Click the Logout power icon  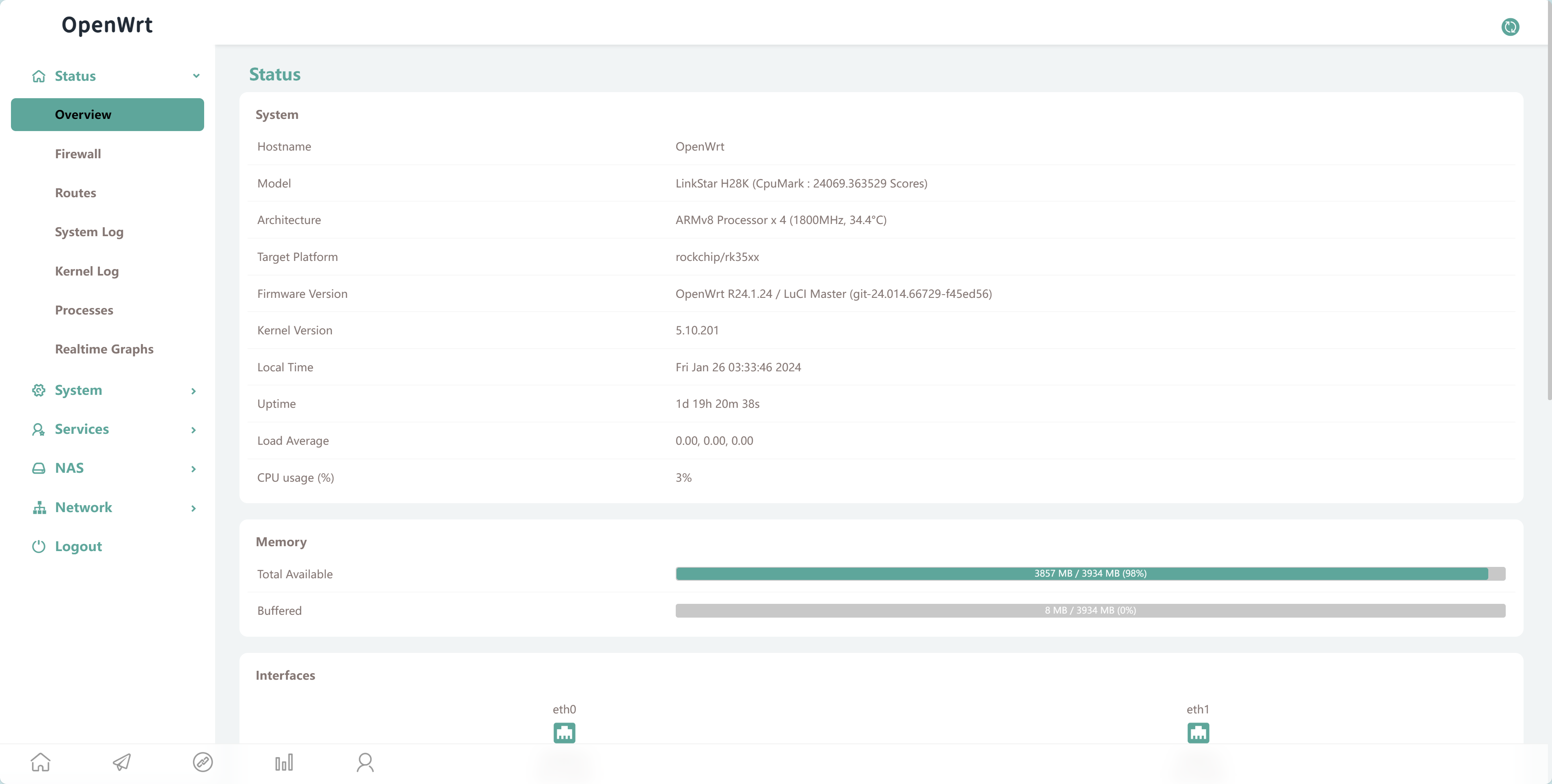tap(39, 546)
